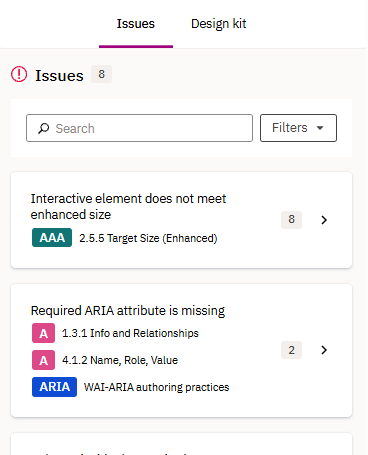Switch to the Issues tab
The image size is (368, 455).
click(x=136, y=24)
